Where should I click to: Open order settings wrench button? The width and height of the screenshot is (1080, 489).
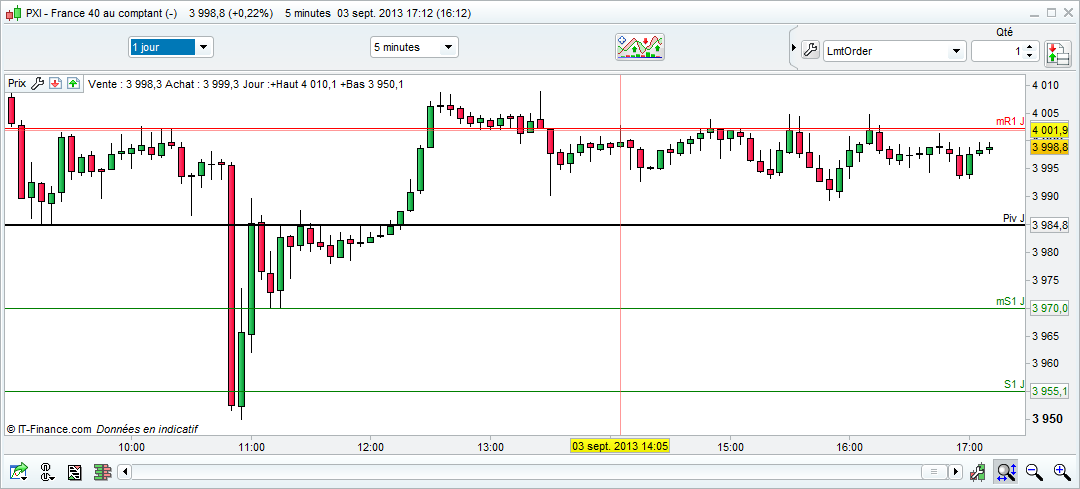[x=810, y=50]
